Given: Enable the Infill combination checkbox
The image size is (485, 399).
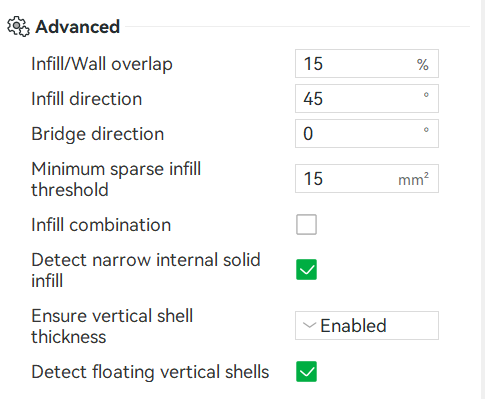Looking at the screenshot, I should point(306,225).
